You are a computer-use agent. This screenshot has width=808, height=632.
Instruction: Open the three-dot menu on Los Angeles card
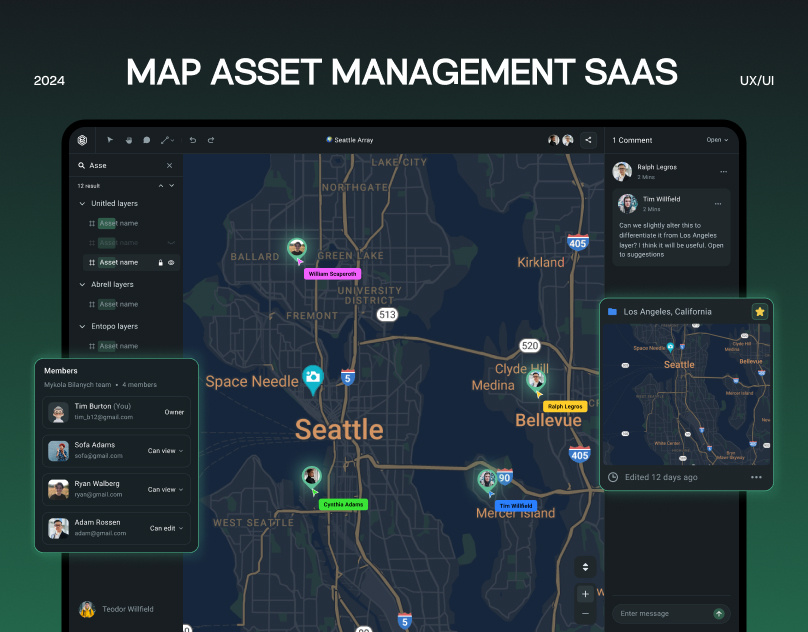tap(757, 477)
